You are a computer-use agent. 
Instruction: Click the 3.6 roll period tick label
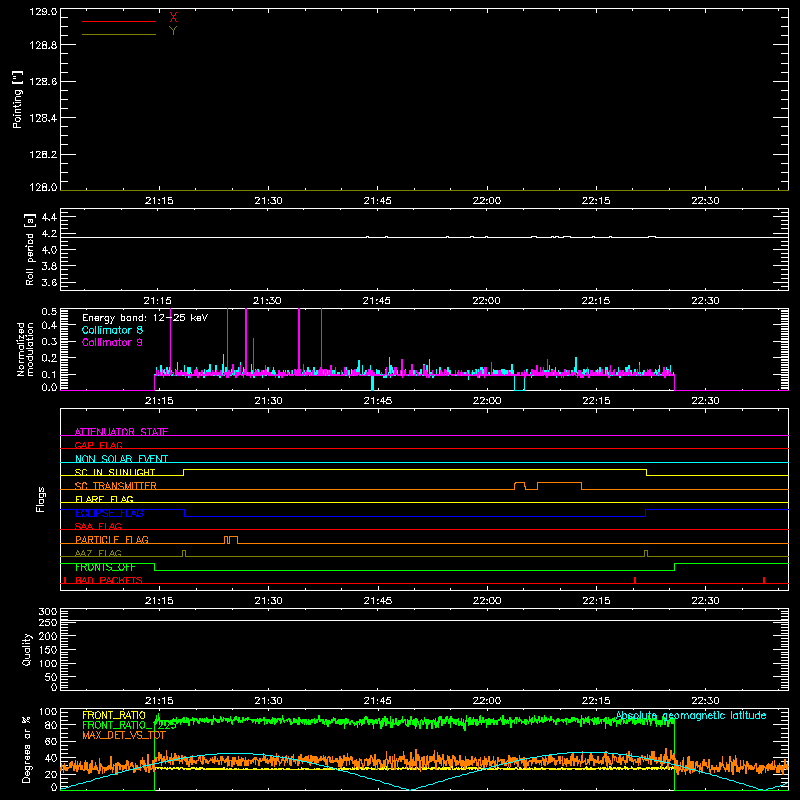pyautogui.click(x=49, y=282)
